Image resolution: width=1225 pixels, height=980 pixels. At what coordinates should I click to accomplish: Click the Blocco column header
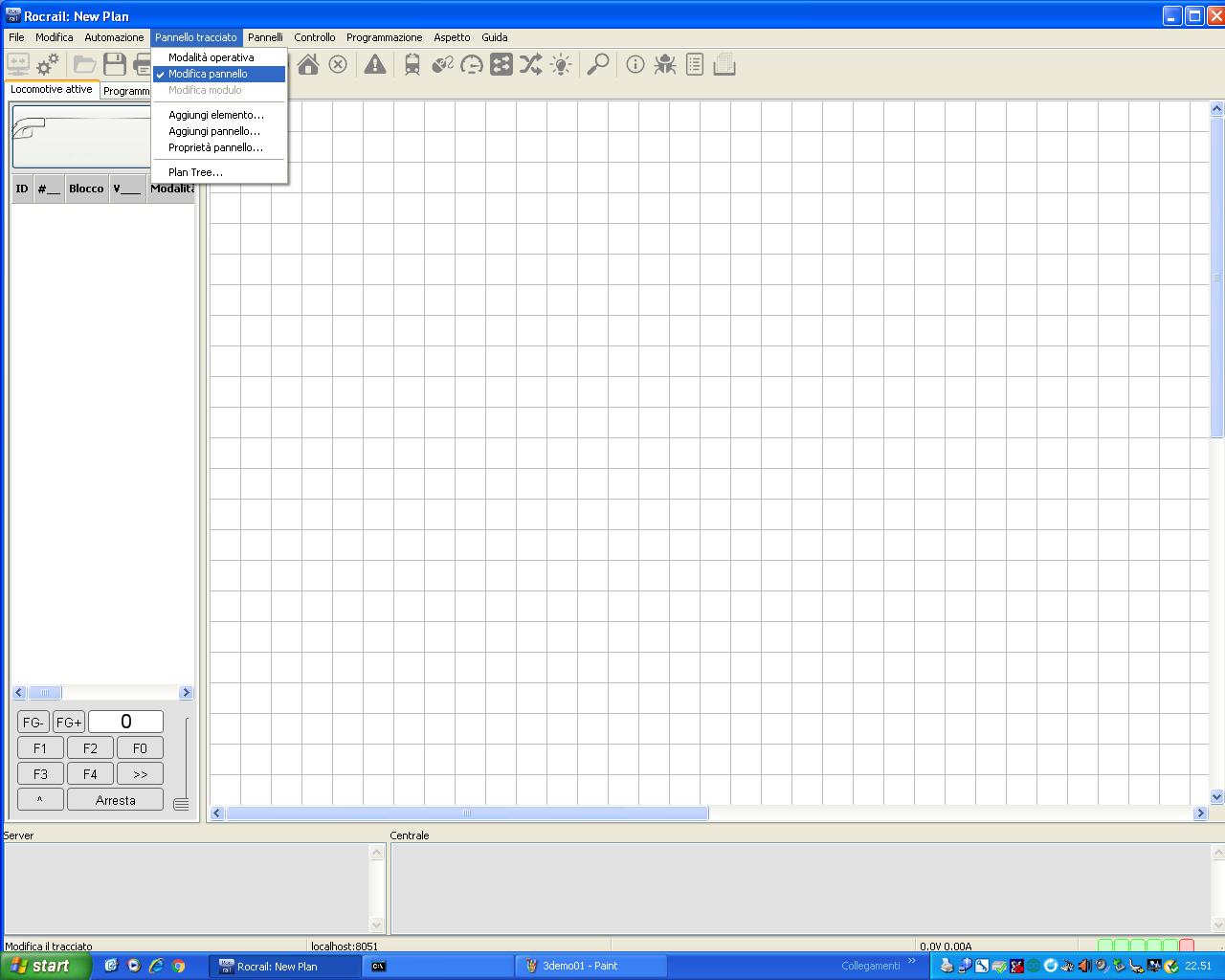click(86, 189)
